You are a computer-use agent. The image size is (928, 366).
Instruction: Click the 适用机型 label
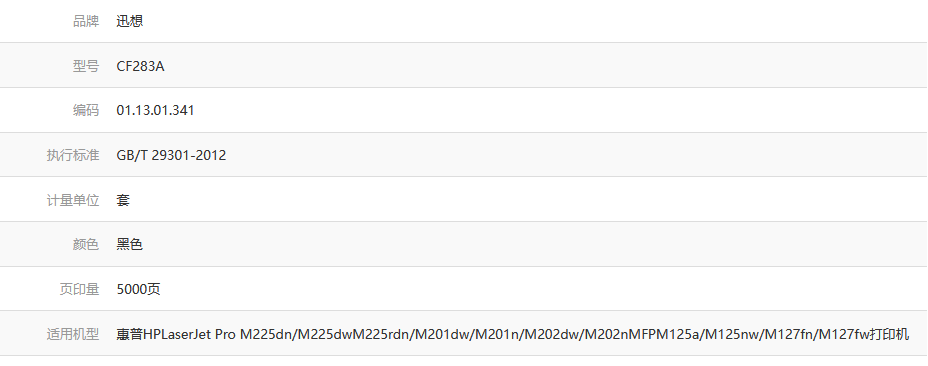click(x=73, y=334)
